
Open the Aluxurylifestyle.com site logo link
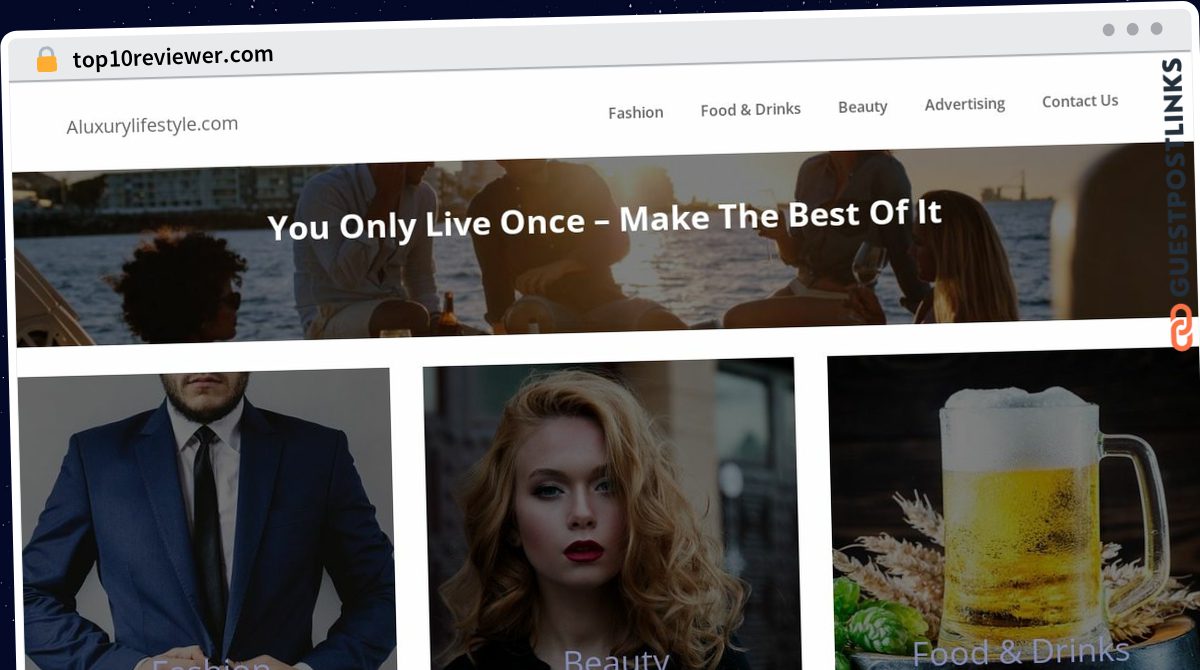[x=152, y=125]
